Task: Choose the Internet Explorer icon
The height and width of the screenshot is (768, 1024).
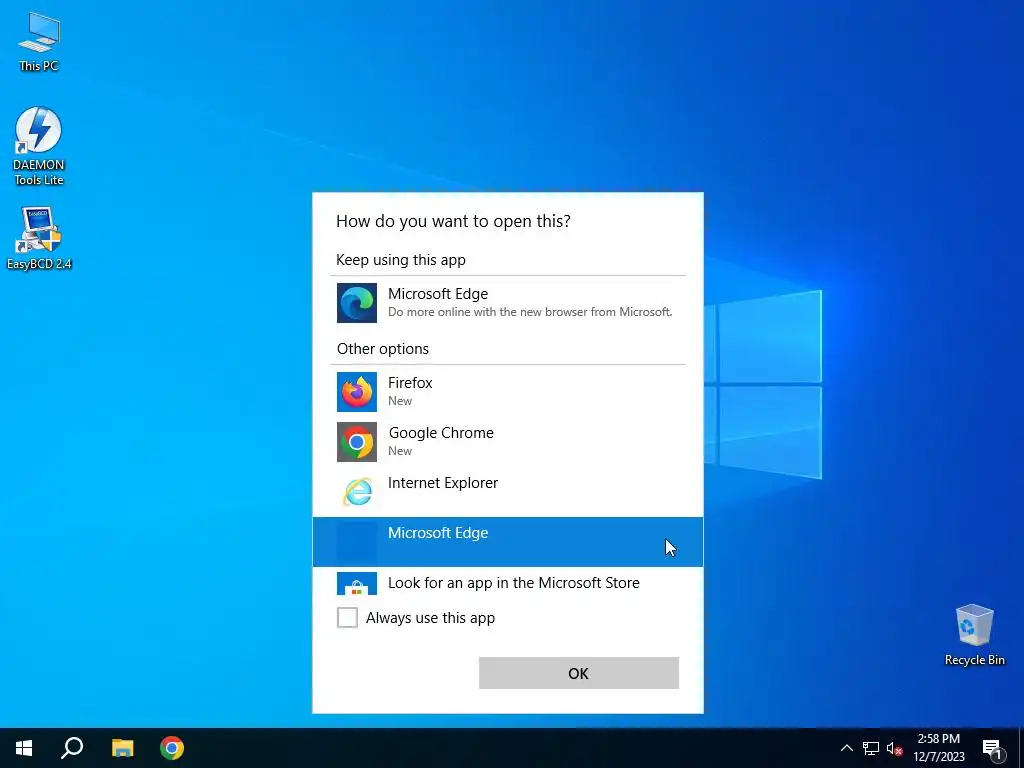Action: click(357, 492)
